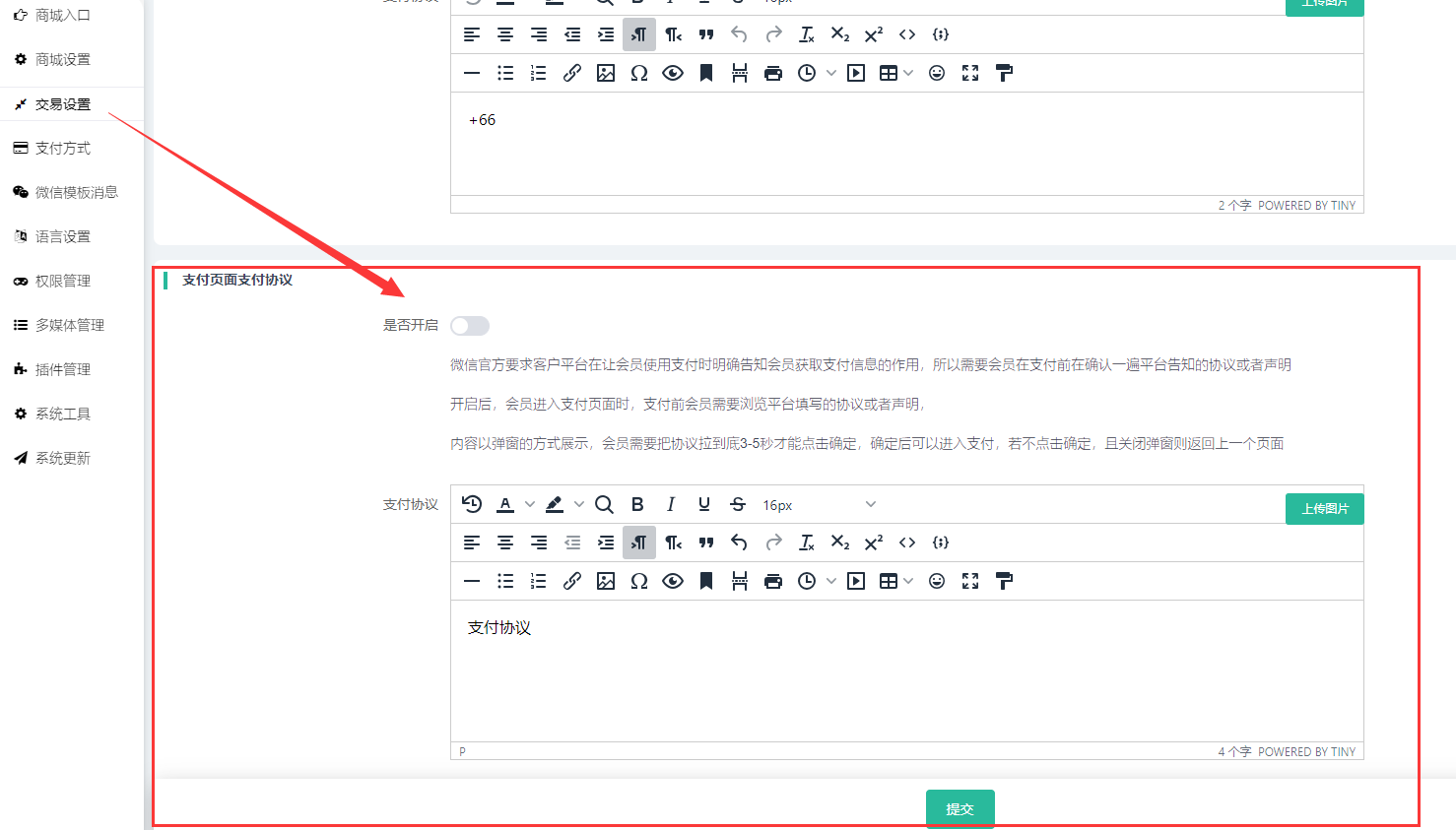
Task: Click 上传图片 button beside lower editor
Action: tap(1324, 508)
